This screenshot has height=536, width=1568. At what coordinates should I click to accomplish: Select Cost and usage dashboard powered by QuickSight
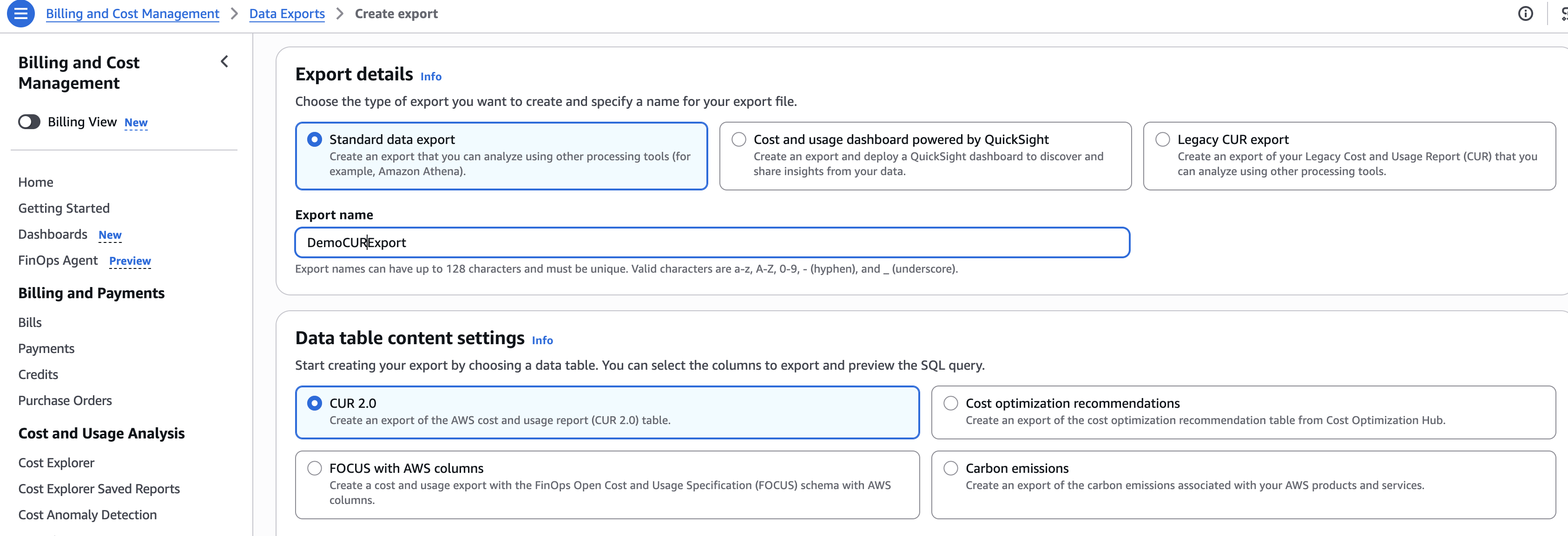click(738, 139)
